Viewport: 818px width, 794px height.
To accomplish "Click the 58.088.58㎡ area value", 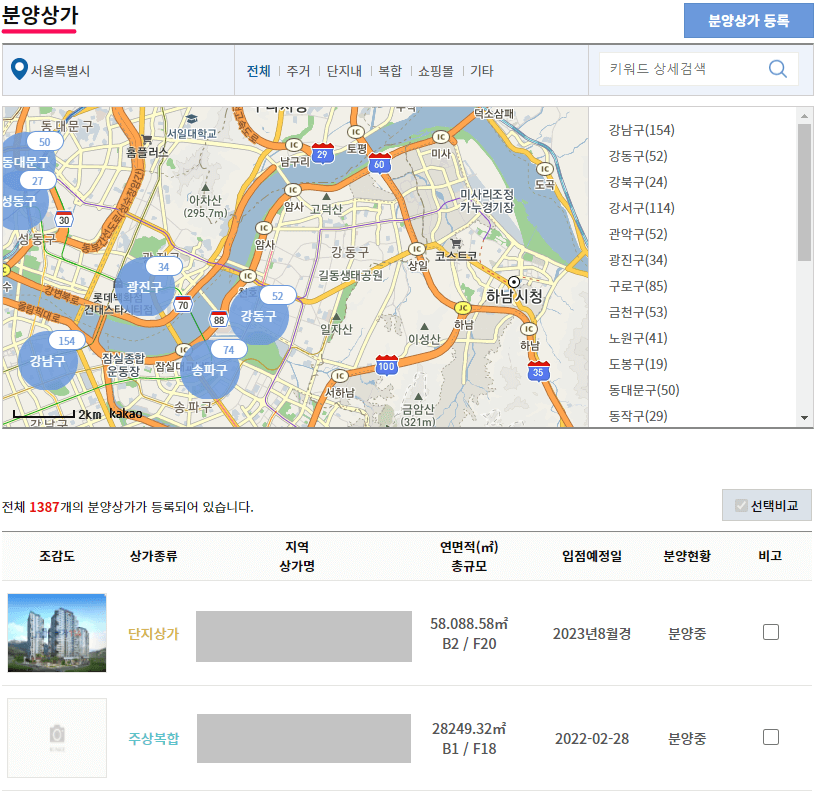I will click(469, 623).
